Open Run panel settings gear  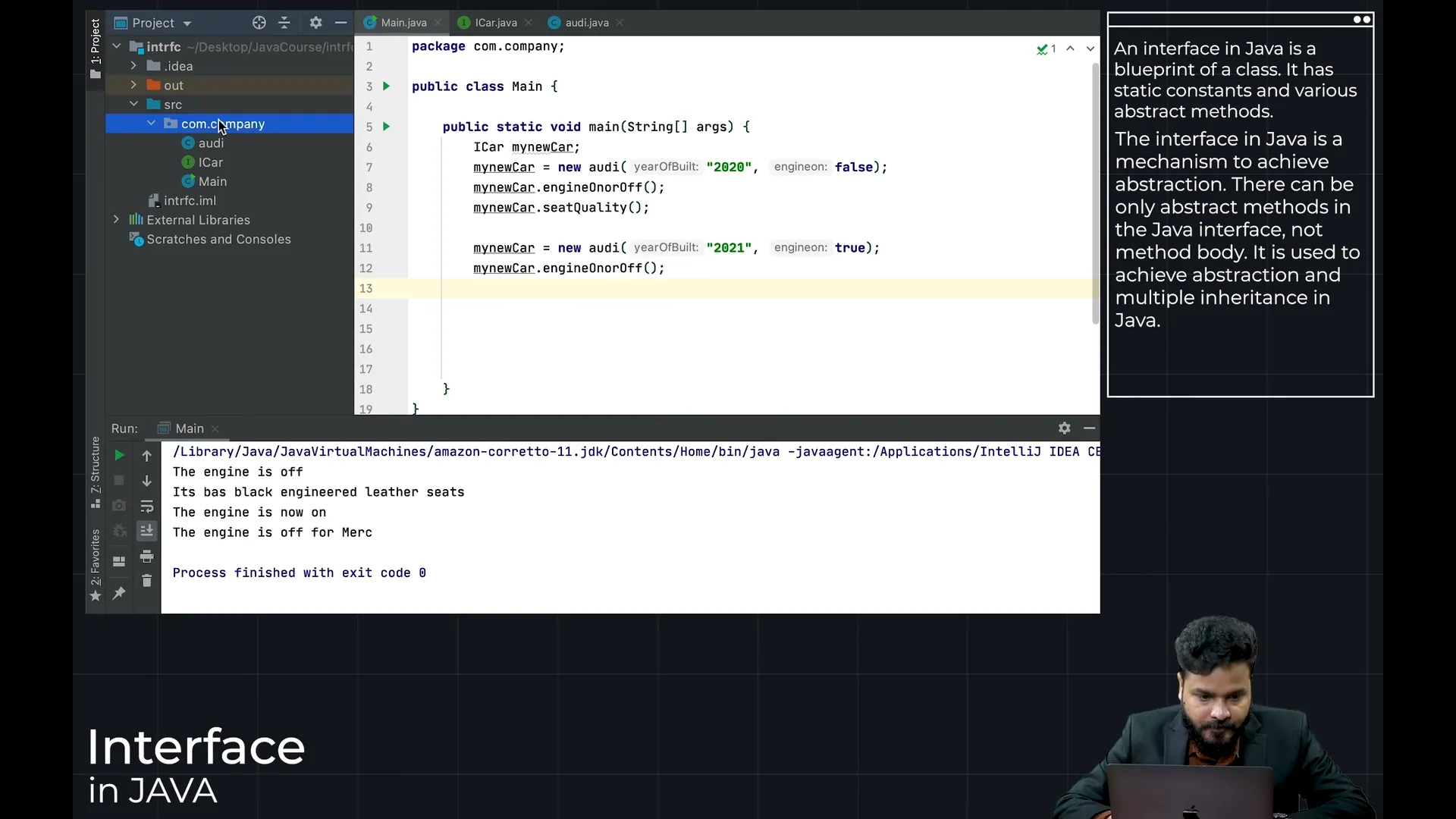click(x=1064, y=428)
